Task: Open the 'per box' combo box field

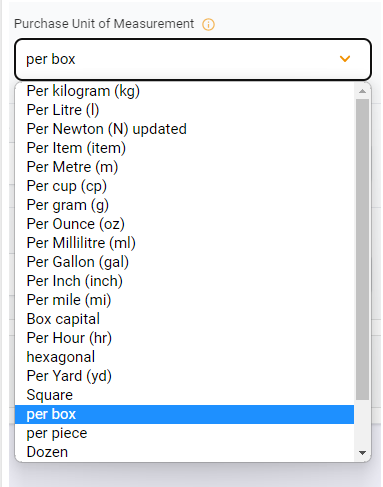Action: click(193, 59)
